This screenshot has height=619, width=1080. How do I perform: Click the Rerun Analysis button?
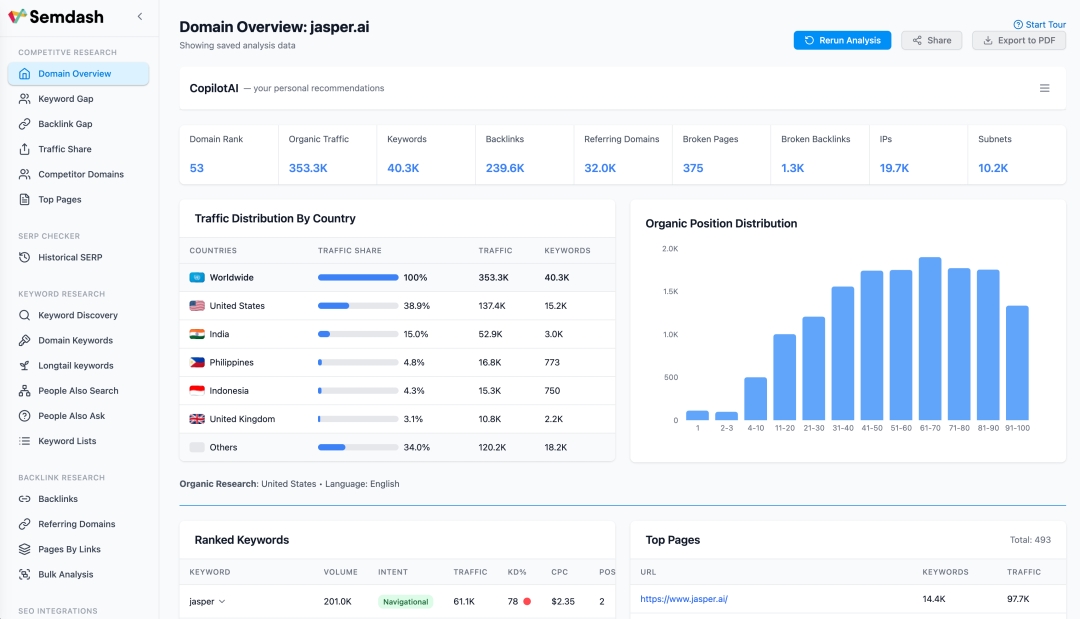tap(842, 41)
